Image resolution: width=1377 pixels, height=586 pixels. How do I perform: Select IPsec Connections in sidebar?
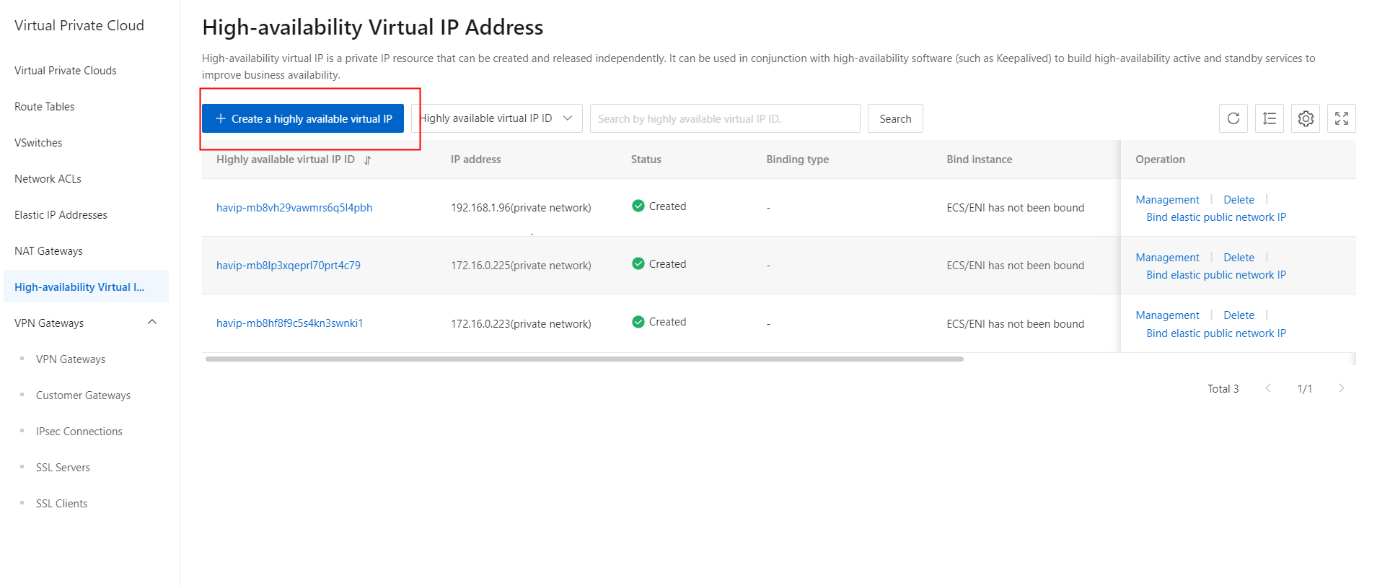79,432
